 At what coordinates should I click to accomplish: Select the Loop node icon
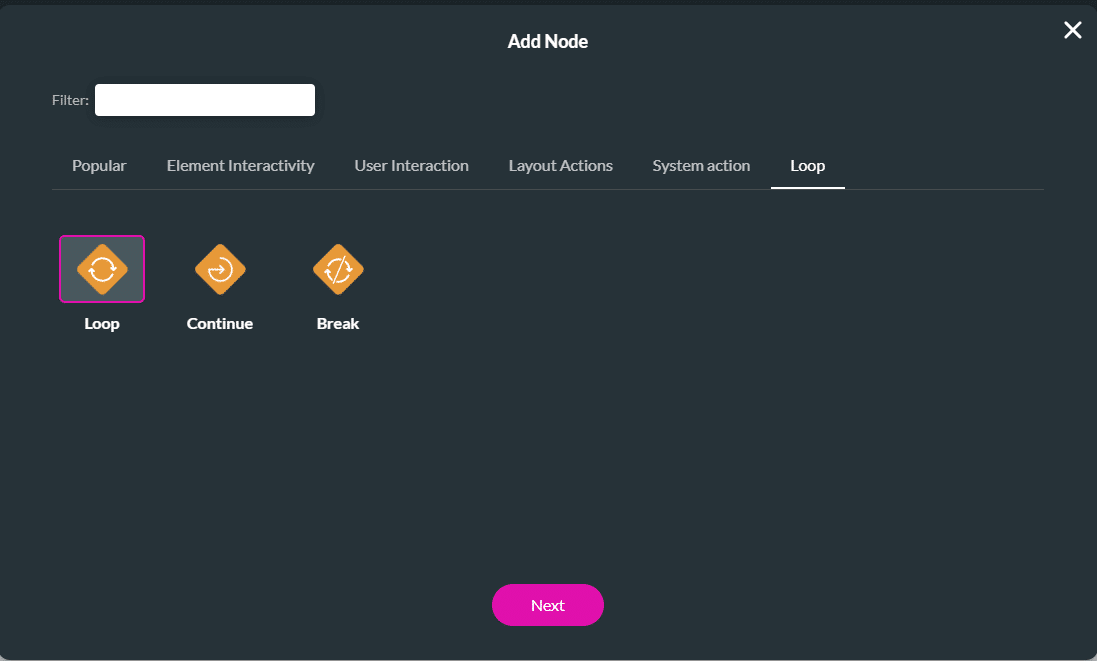(102, 269)
